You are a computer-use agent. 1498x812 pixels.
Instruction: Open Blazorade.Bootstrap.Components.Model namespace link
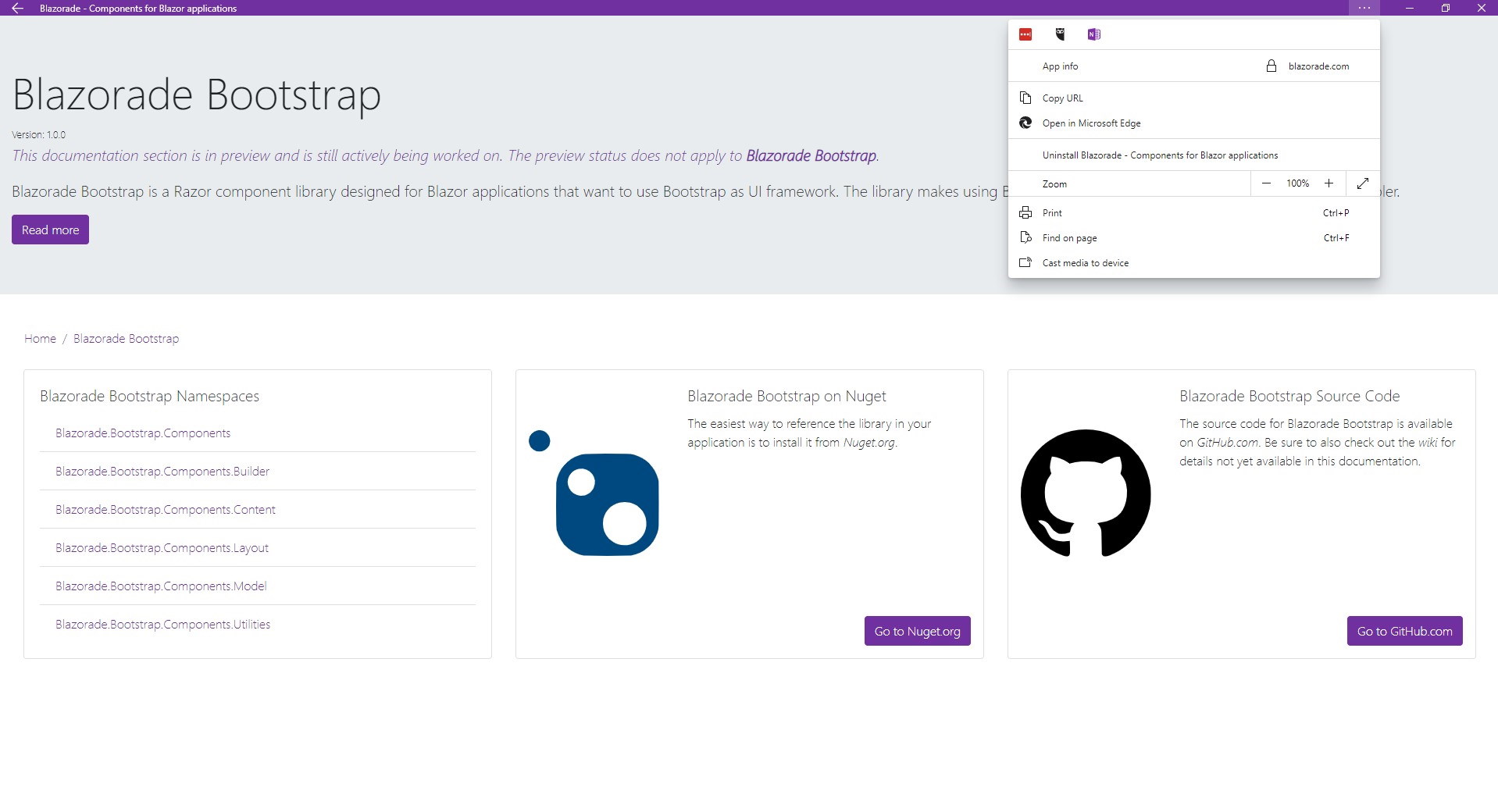coord(161,586)
